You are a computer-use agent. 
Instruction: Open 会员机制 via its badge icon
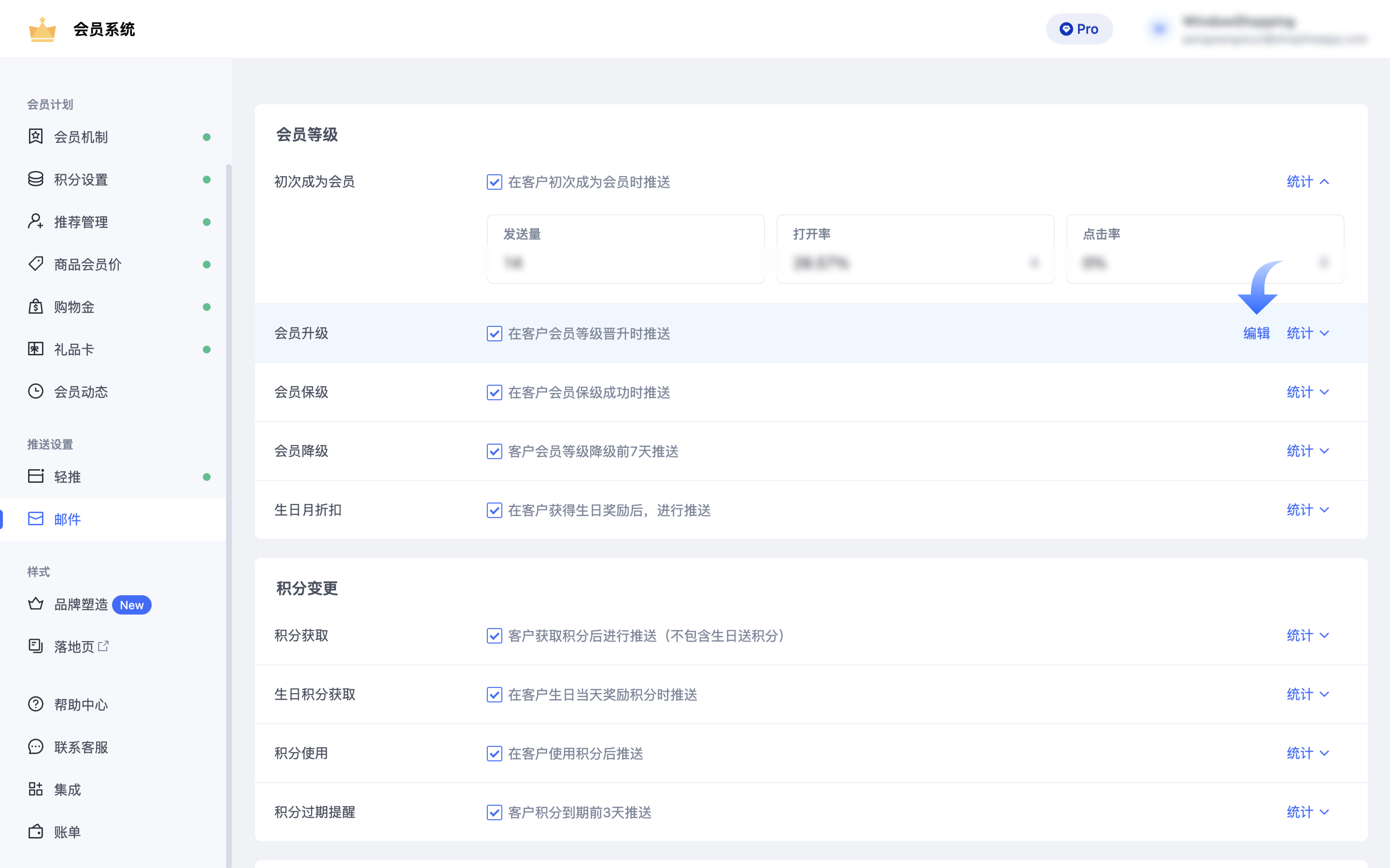tap(35, 137)
